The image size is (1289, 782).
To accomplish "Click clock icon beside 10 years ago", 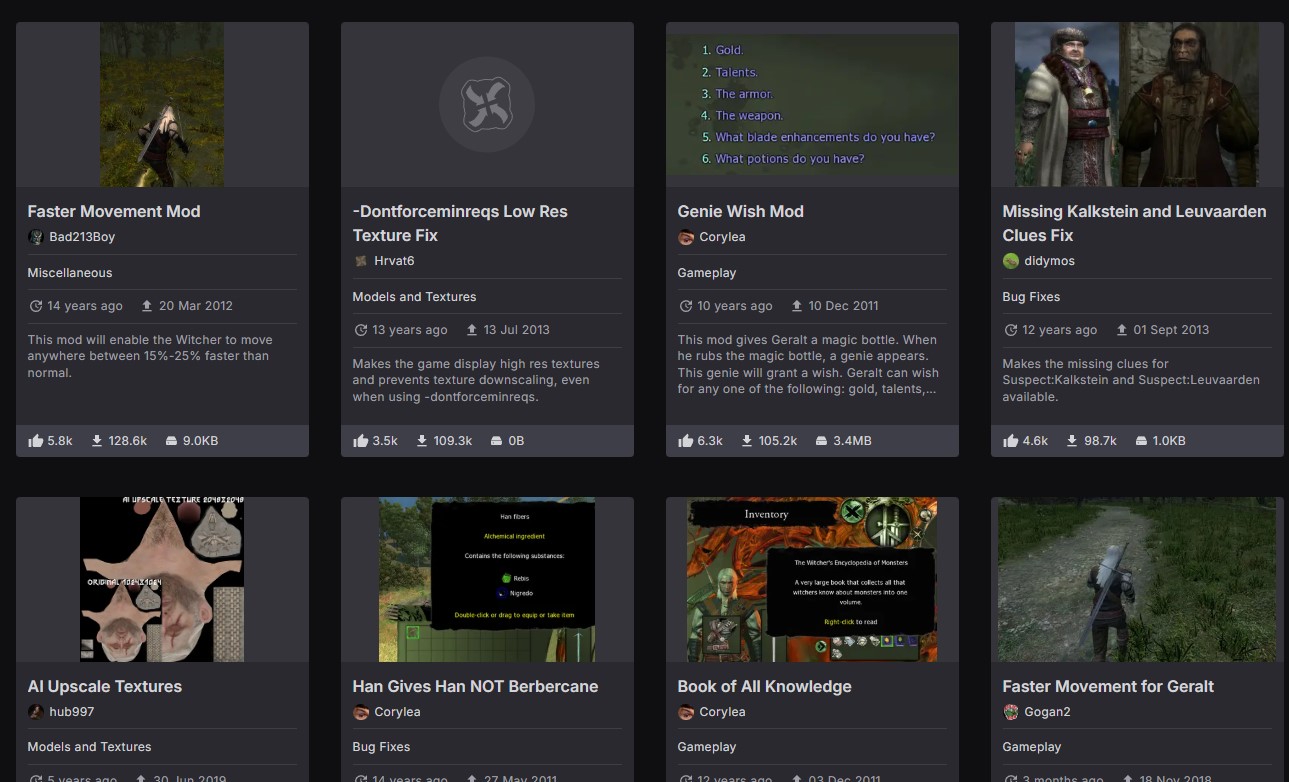I will coord(686,306).
